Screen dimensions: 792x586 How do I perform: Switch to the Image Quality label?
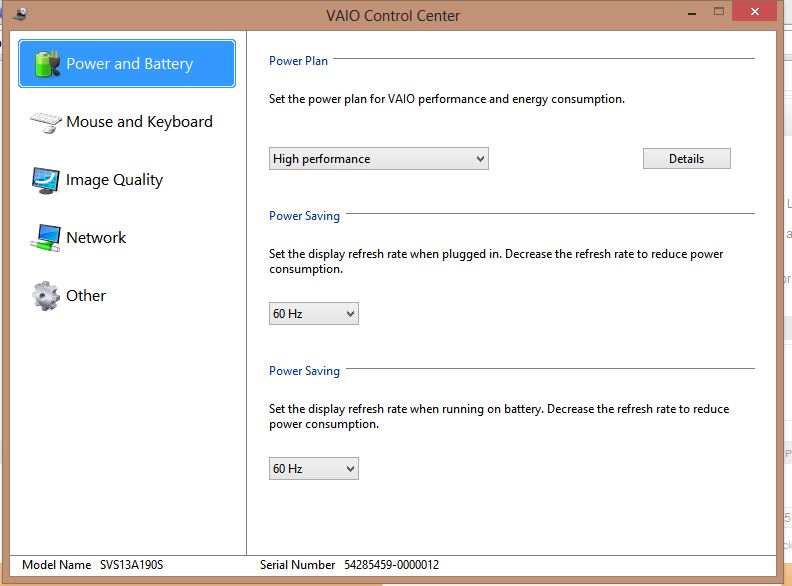pyautogui.click(x=115, y=180)
